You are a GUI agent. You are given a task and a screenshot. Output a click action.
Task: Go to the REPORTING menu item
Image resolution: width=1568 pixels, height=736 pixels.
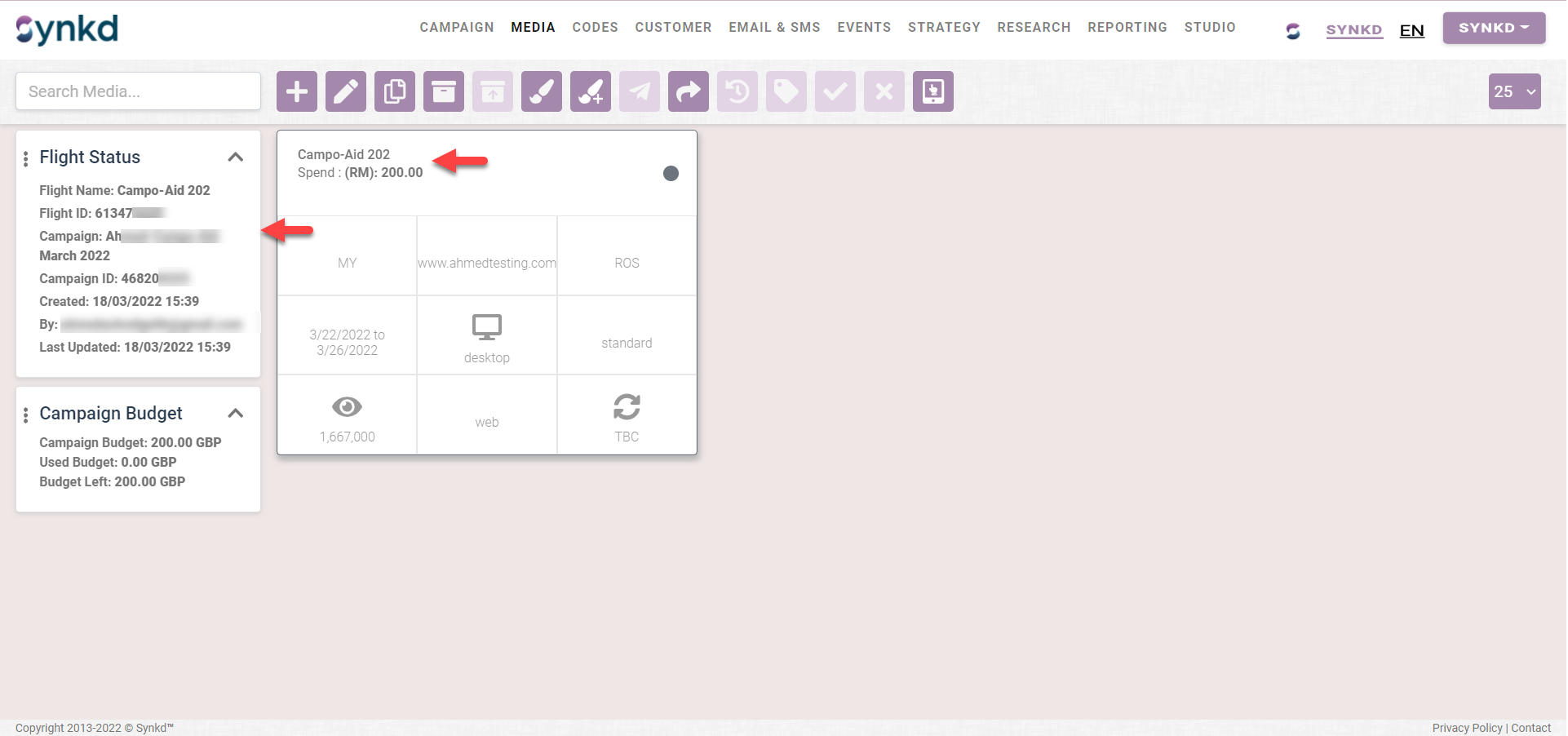(1127, 27)
